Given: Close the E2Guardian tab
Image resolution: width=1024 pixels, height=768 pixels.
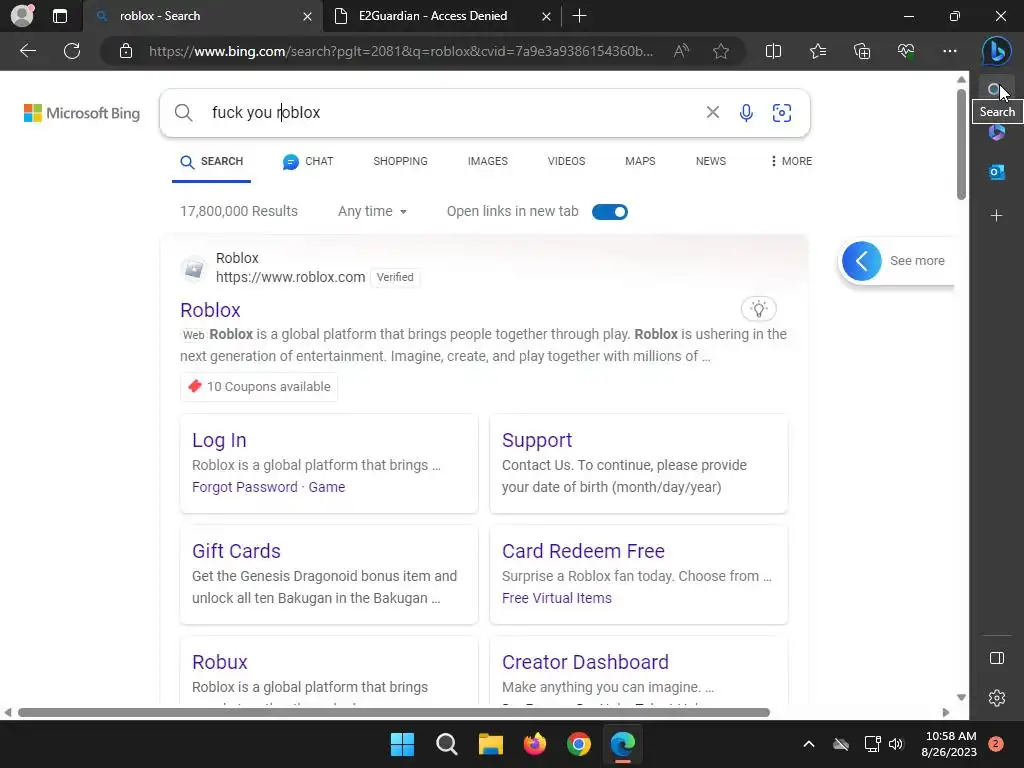Looking at the screenshot, I should click(x=546, y=16).
